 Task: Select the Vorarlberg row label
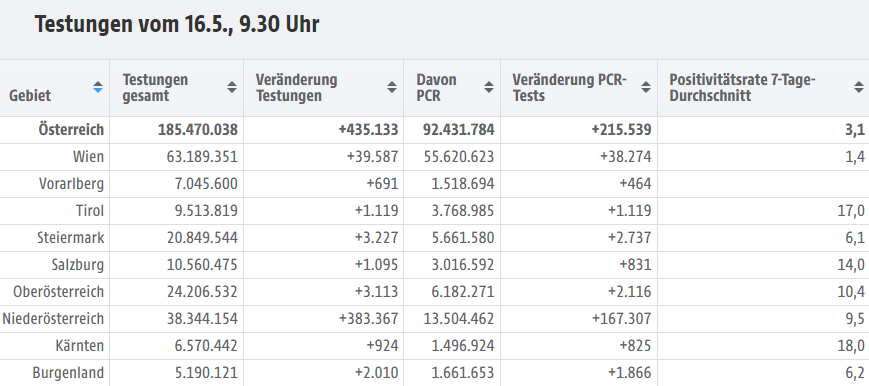tap(71, 184)
